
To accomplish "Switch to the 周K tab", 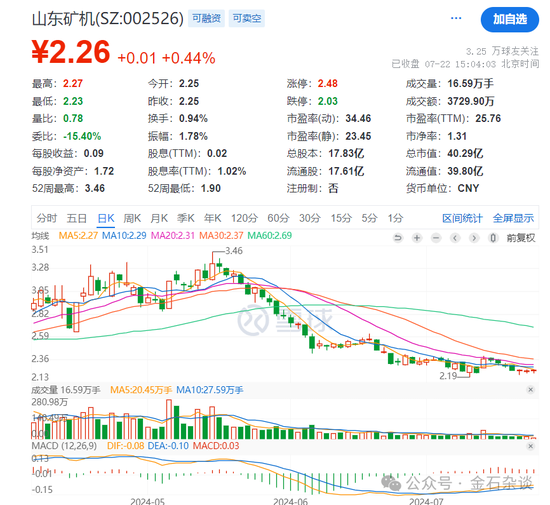I will point(132,218).
